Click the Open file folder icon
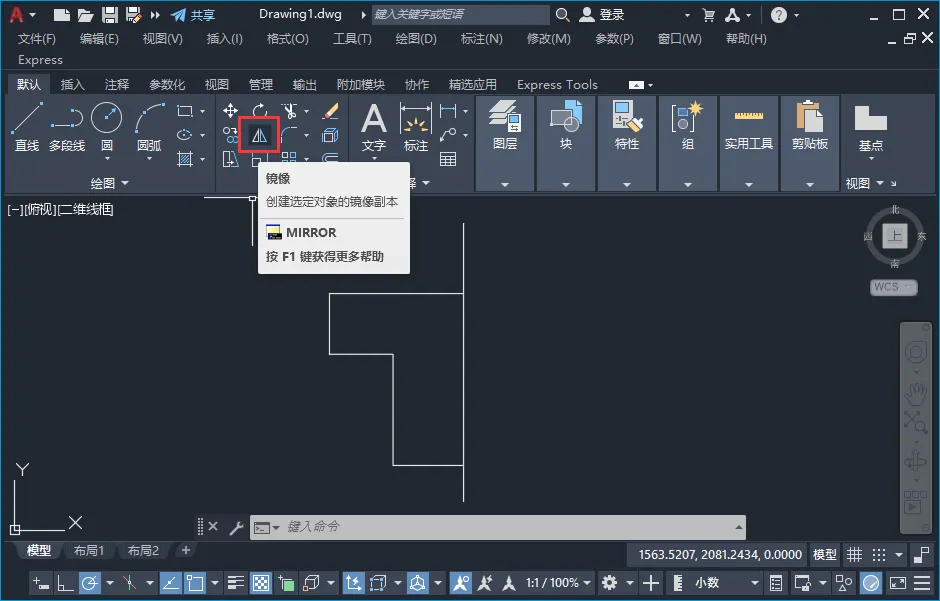The image size is (940, 601). point(85,14)
